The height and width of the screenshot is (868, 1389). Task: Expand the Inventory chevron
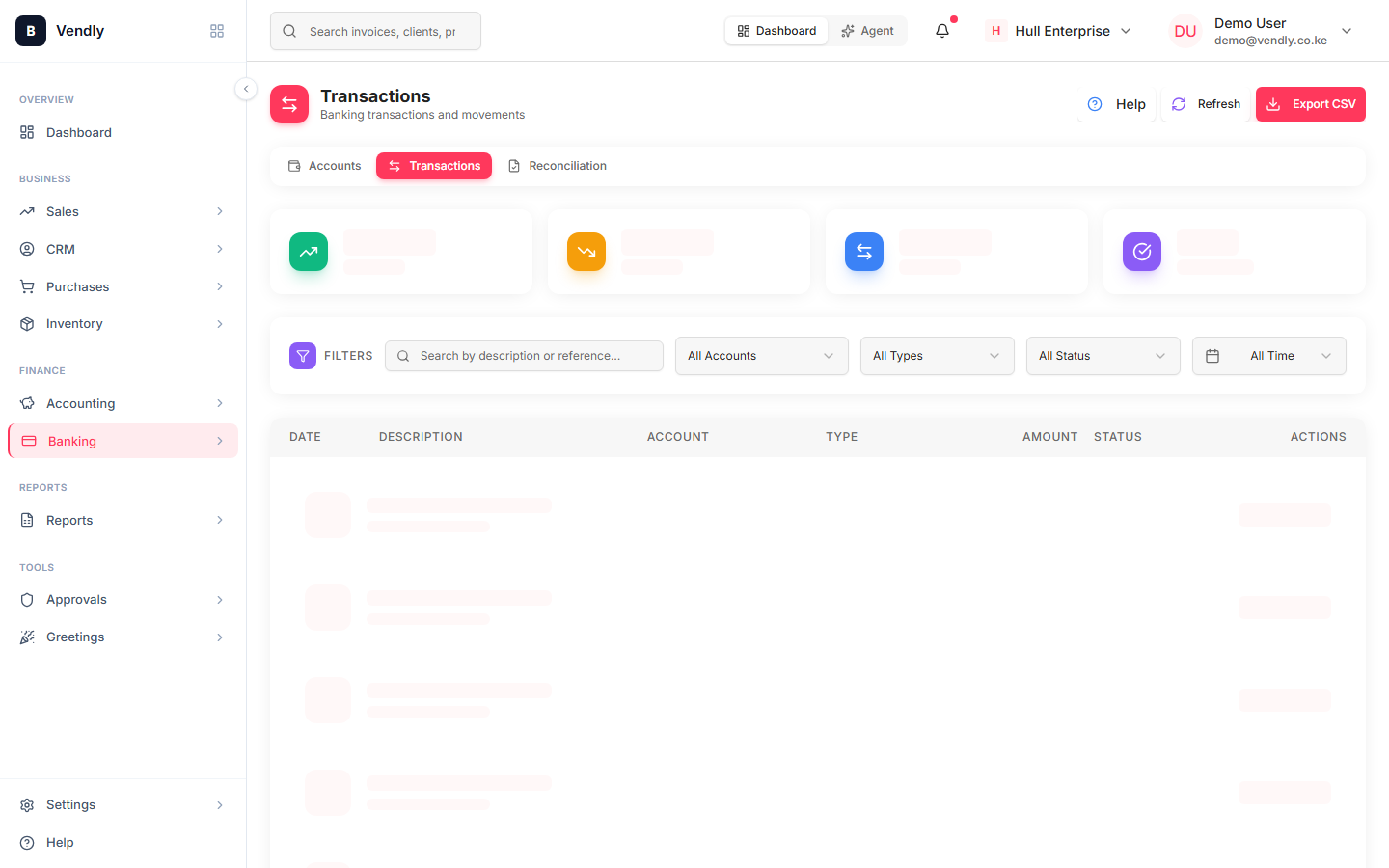220,324
